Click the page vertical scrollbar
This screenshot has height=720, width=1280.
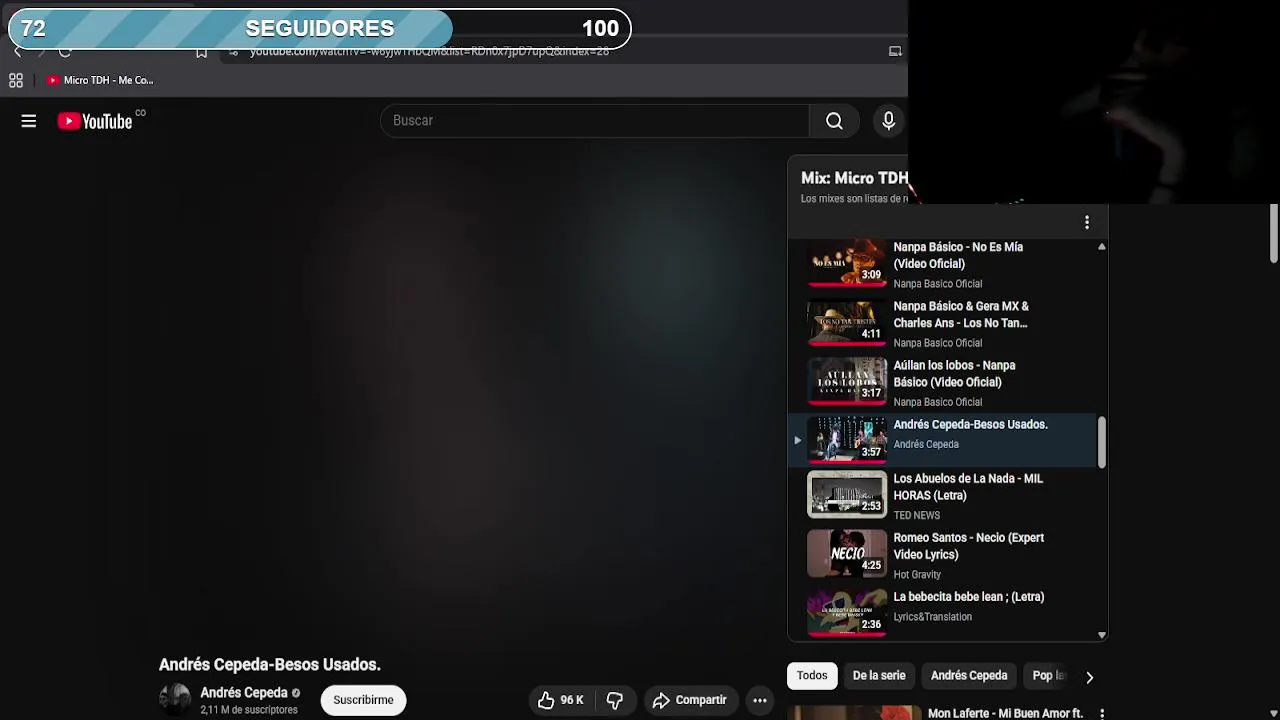pyautogui.click(x=1274, y=234)
